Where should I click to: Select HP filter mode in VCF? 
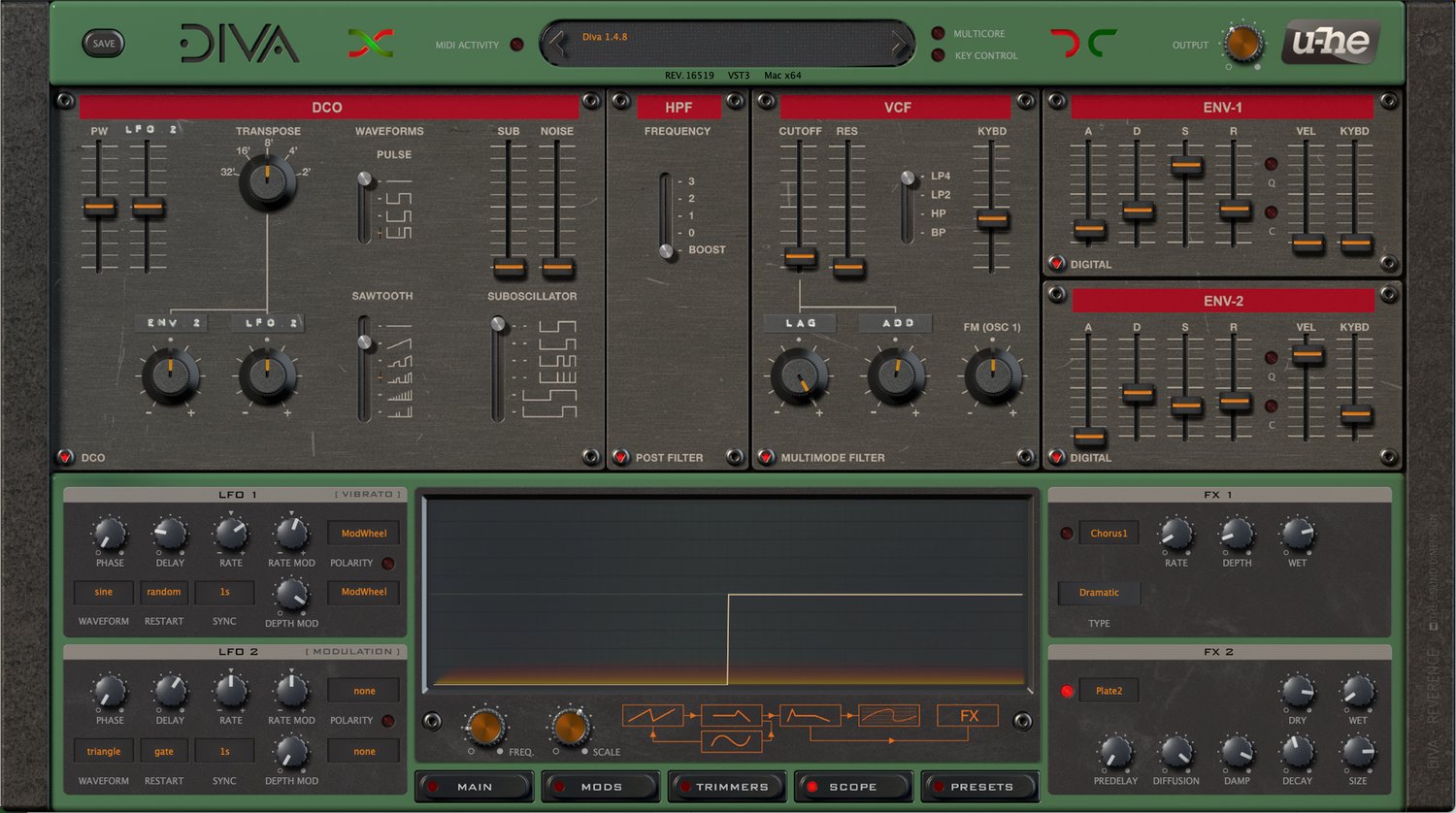point(938,213)
